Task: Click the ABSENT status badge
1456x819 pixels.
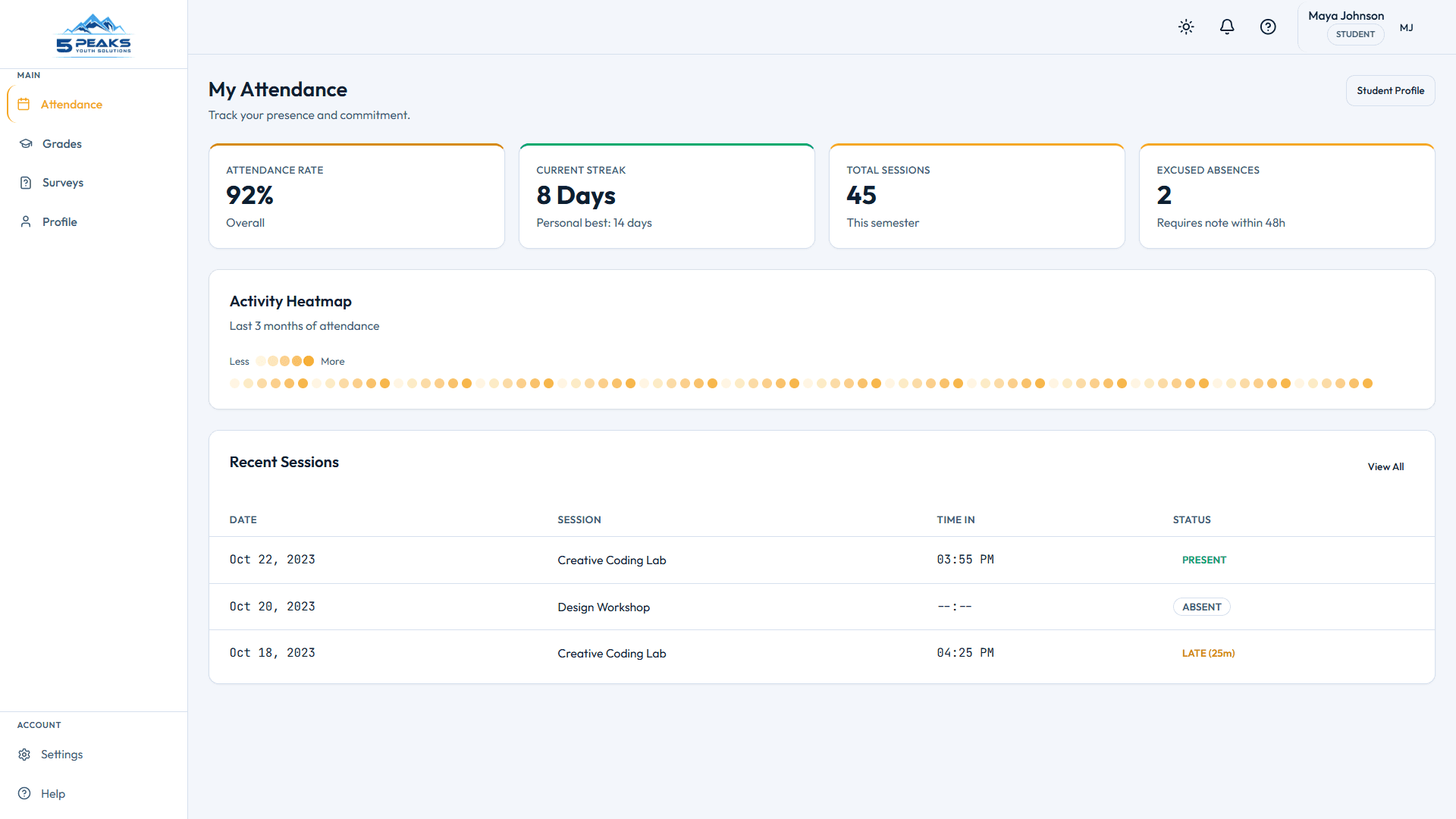Action: (1201, 607)
